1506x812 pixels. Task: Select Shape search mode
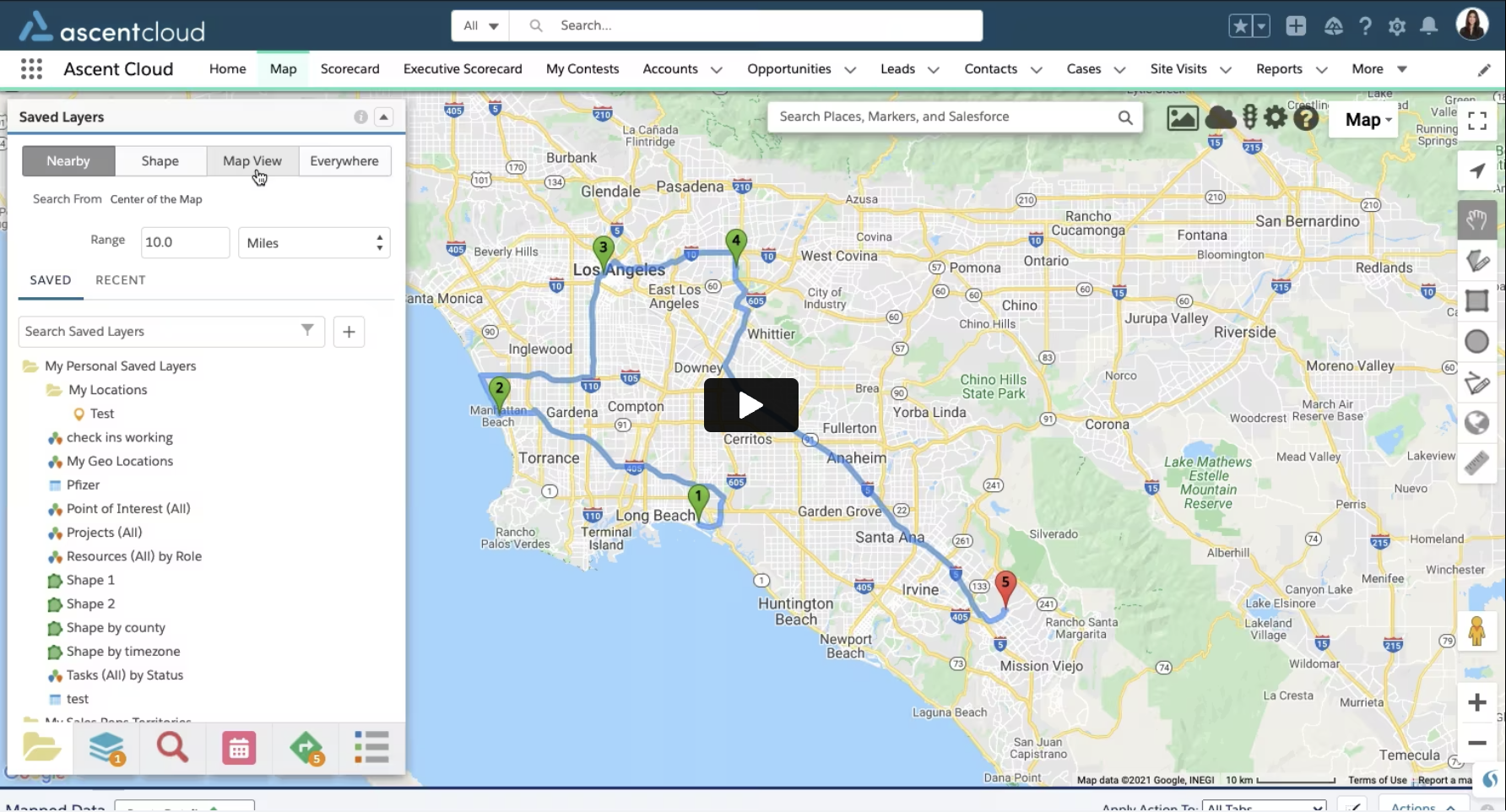point(160,161)
